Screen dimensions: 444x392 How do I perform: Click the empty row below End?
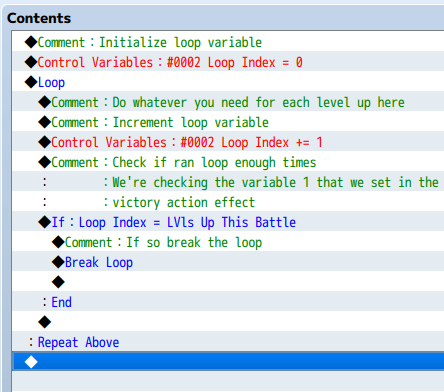(x=228, y=321)
